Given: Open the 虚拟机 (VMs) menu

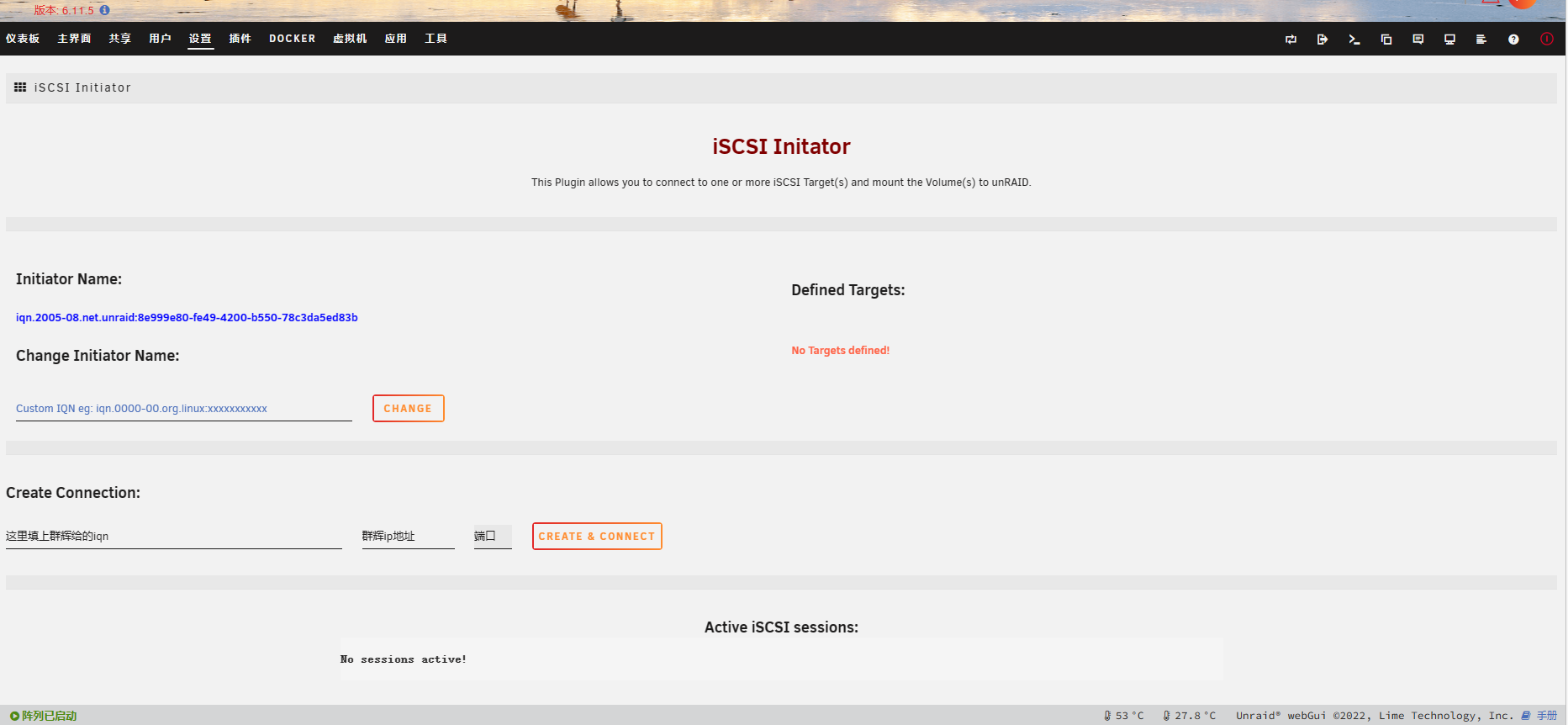Looking at the screenshot, I should point(350,39).
